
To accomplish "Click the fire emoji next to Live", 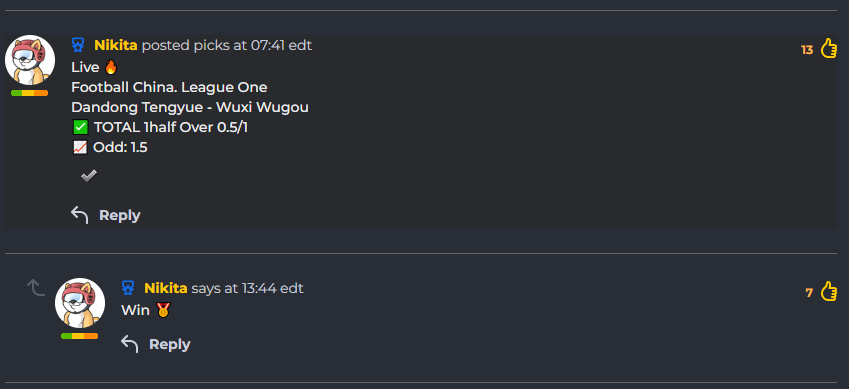I will [110, 67].
